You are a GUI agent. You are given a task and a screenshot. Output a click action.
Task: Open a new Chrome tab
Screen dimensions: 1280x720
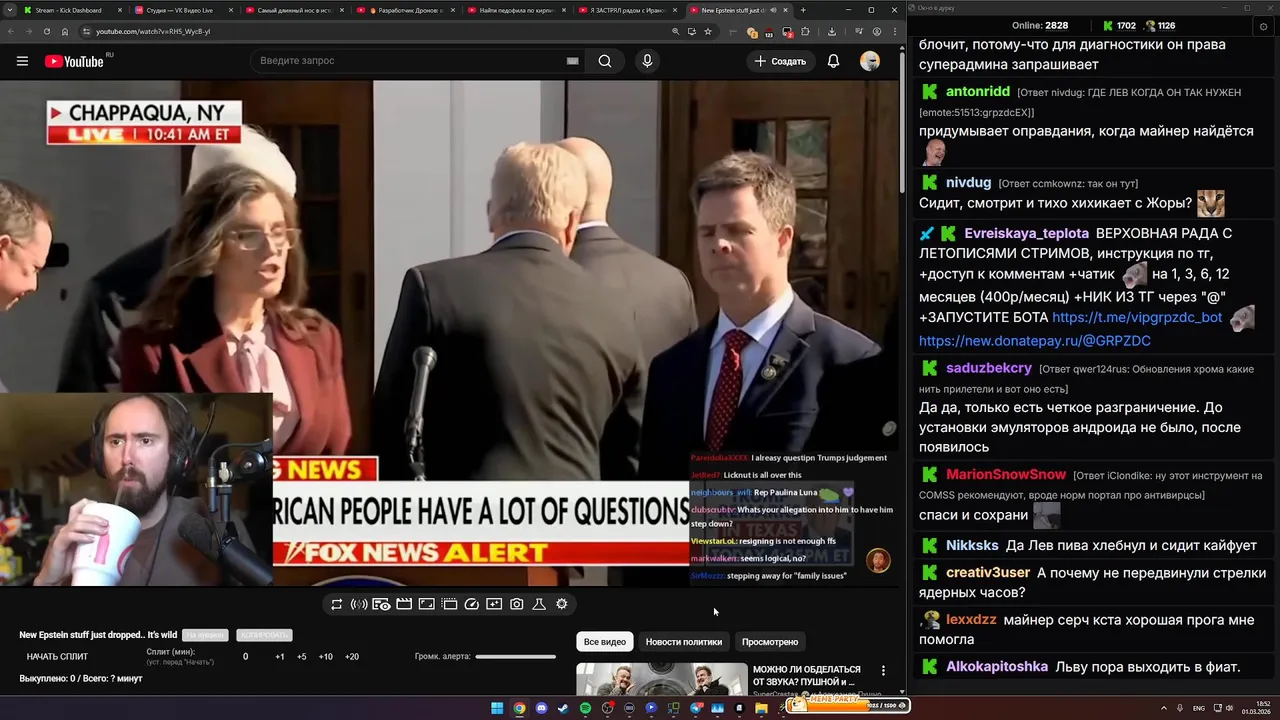(803, 10)
